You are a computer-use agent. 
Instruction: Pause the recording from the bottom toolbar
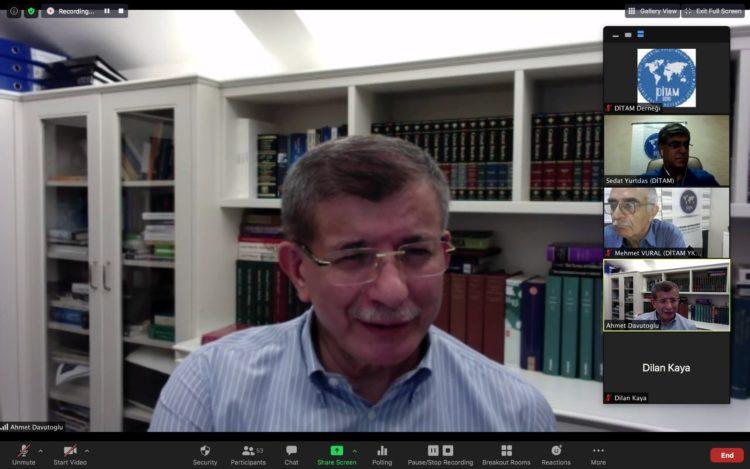click(433, 450)
